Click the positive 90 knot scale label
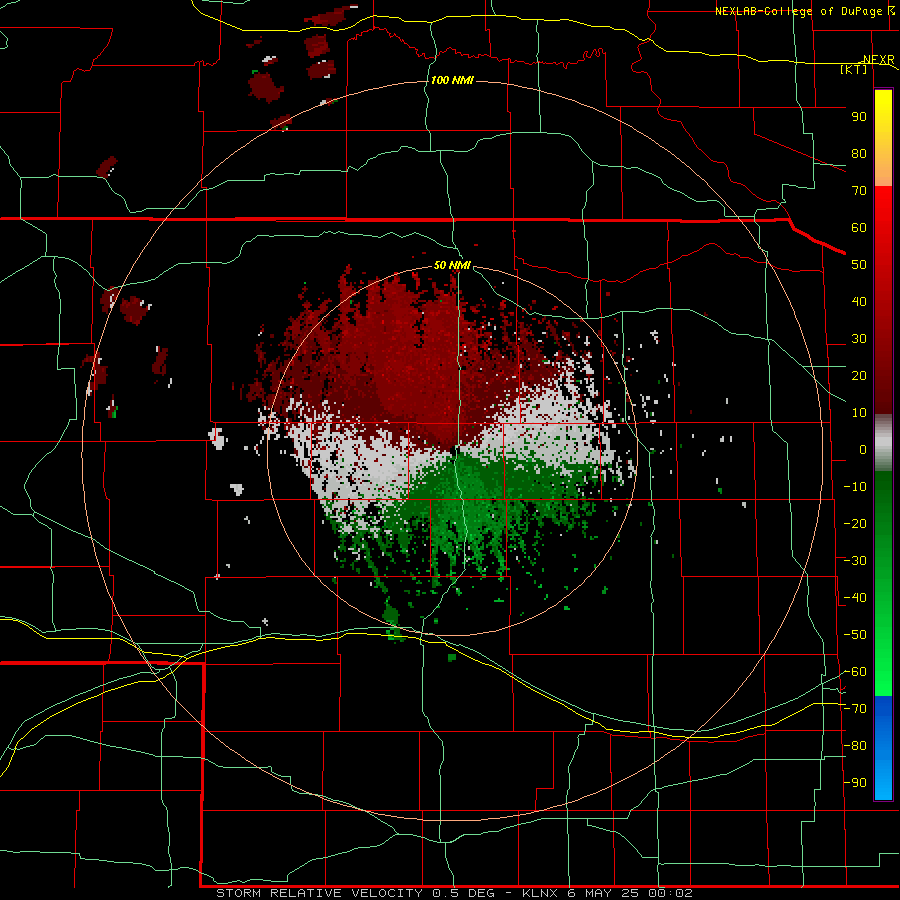Viewport: 900px width, 900px height. [x=859, y=117]
